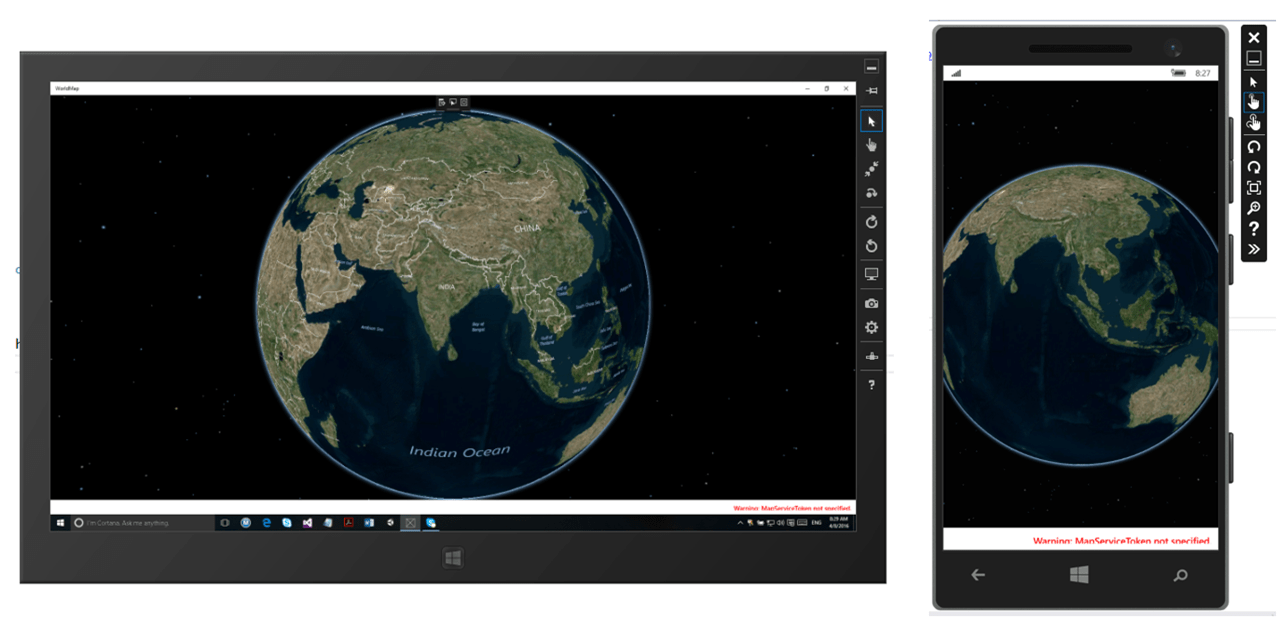The image size is (1283, 629).
Task: Rotate the phone emulator counterclockwise
Action: [1253, 147]
